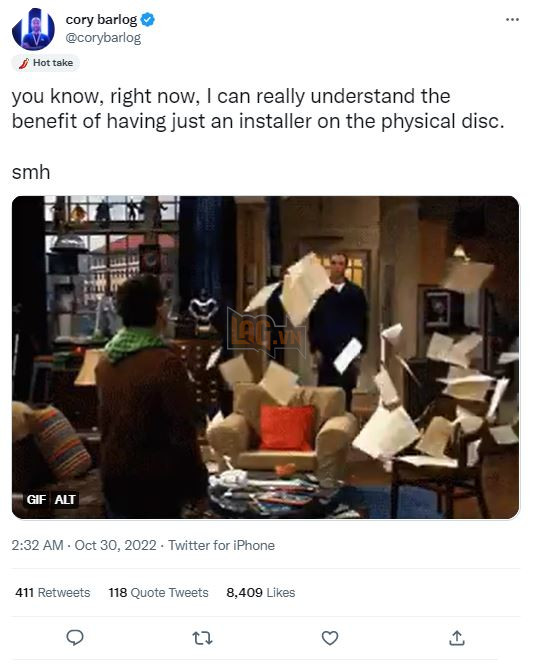View the 8,409 Likes list
The width and height of the screenshot is (533, 665).
coord(260,592)
